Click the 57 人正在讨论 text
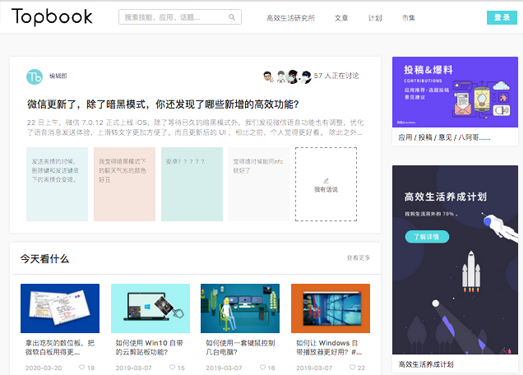This screenshot has height=375, width=523. [336, 76]
